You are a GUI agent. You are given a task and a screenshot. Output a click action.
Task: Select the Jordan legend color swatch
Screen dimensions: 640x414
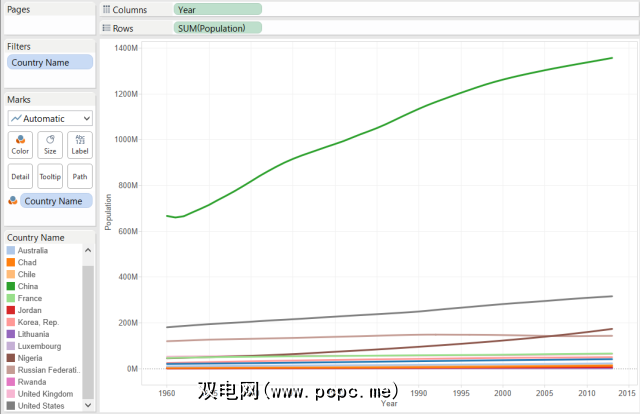coord(11,310)
